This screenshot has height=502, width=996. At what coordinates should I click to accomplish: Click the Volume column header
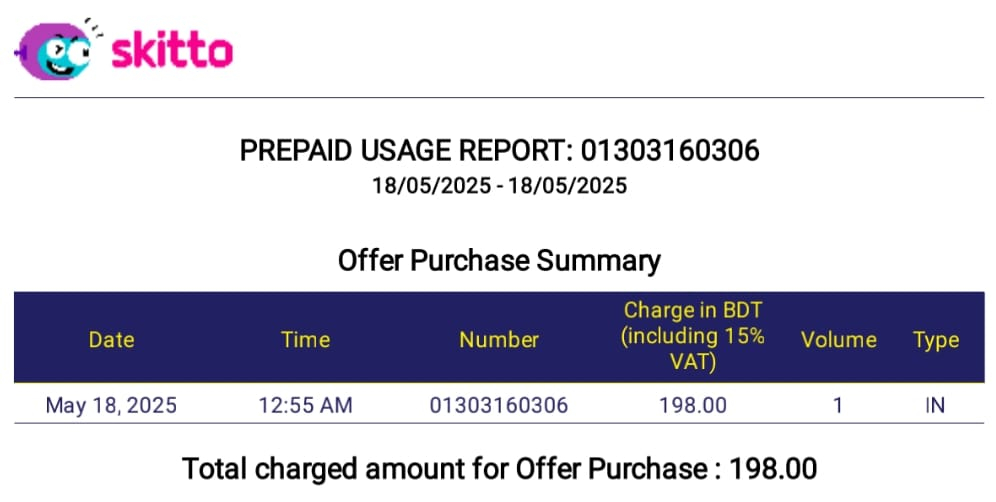[x=838, y=339]
